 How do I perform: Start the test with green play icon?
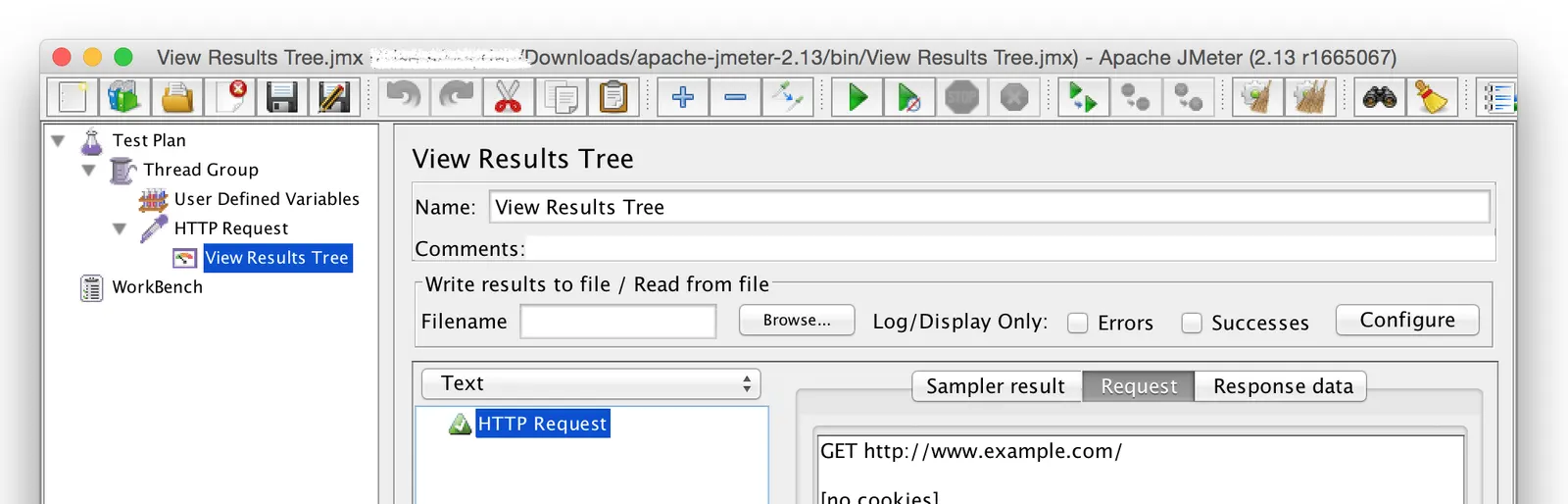point(857,97)
